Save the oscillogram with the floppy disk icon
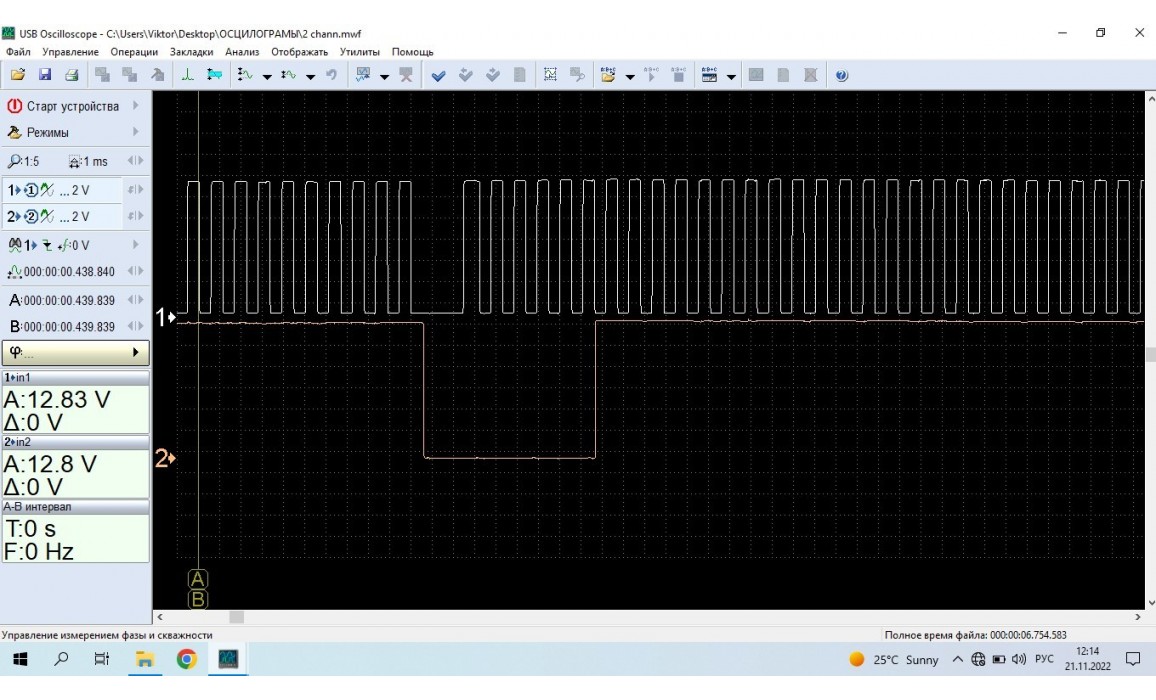 point(45,75)
